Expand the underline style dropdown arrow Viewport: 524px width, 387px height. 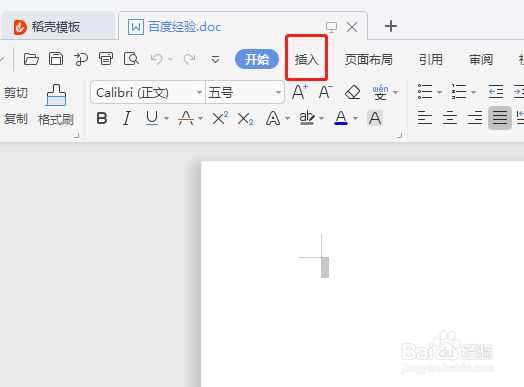click(166, 118)
